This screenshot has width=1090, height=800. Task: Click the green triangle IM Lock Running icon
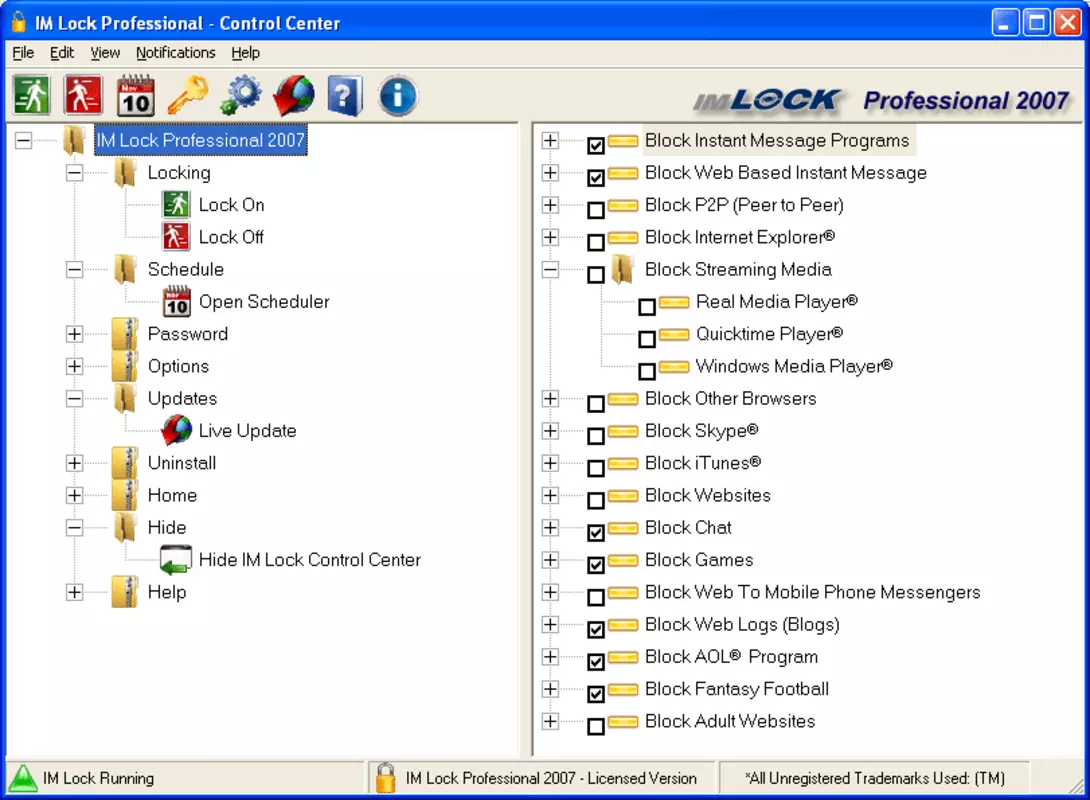(x=23, y=778)
